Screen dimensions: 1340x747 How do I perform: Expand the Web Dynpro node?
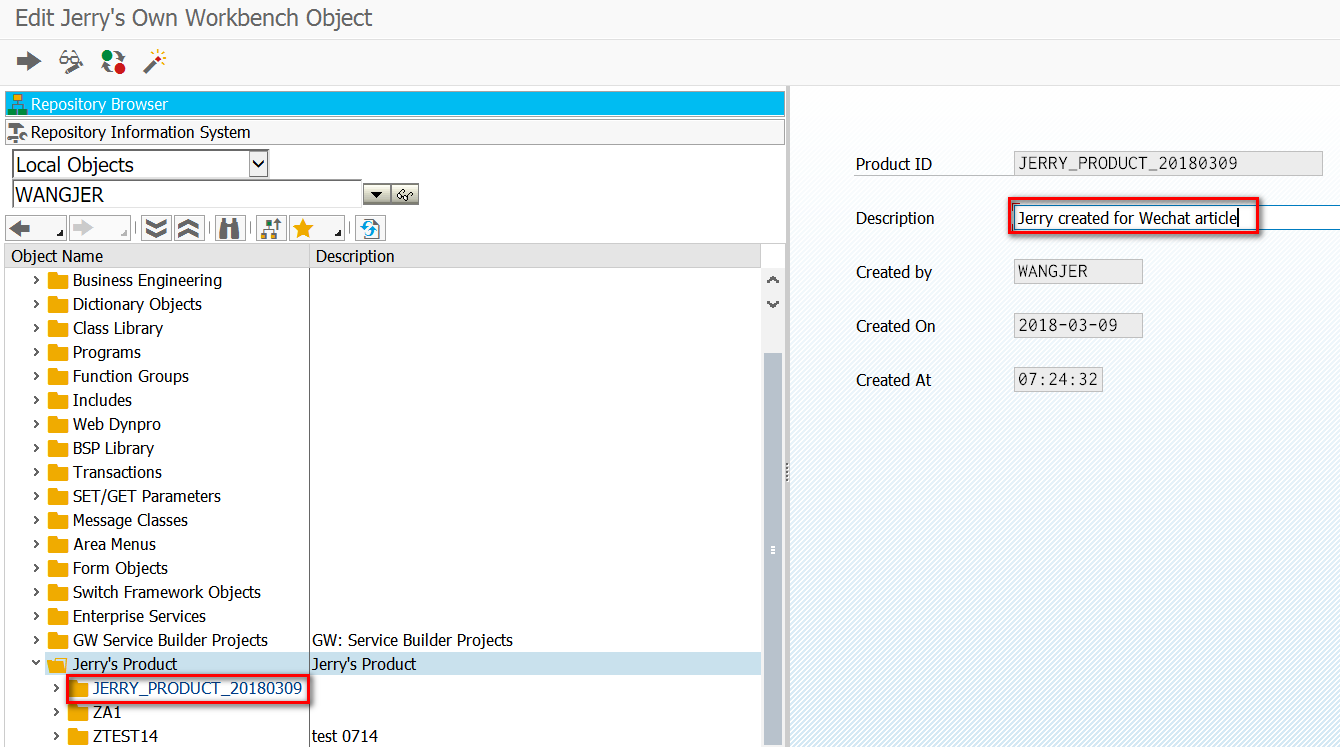coord(36,424)
